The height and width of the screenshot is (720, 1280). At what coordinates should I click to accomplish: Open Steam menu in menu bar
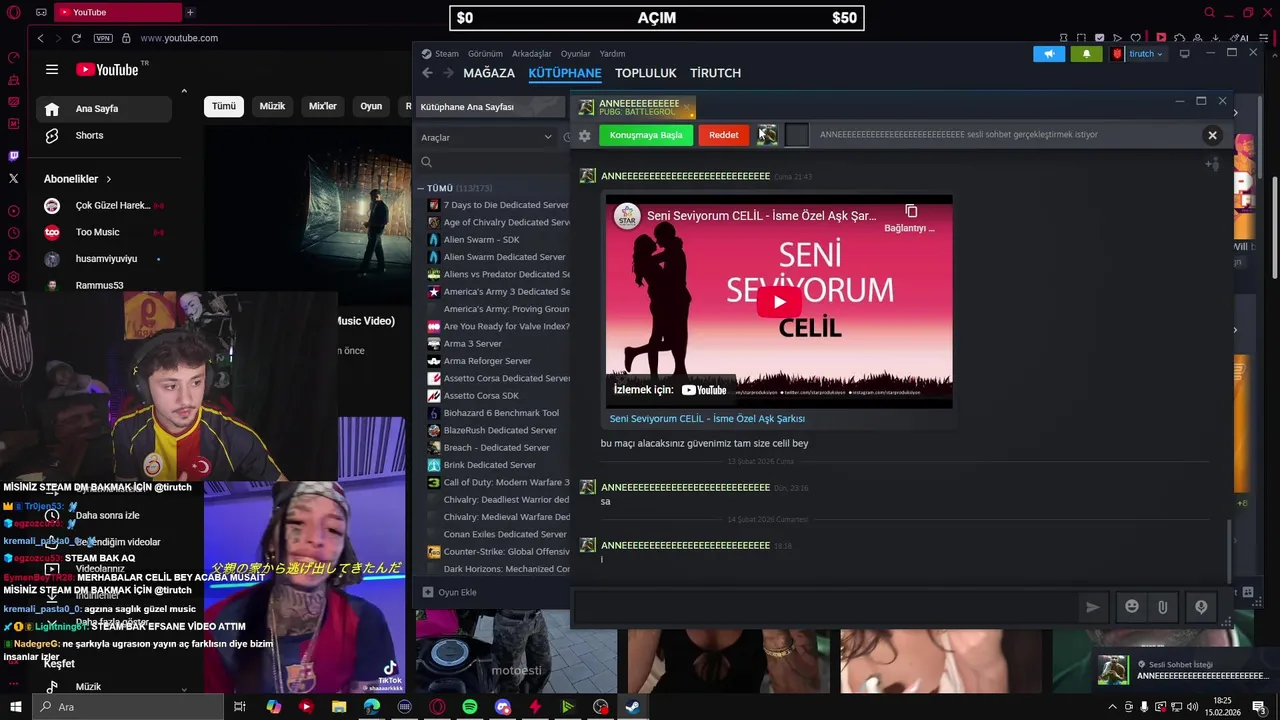[x=446, y=54]
